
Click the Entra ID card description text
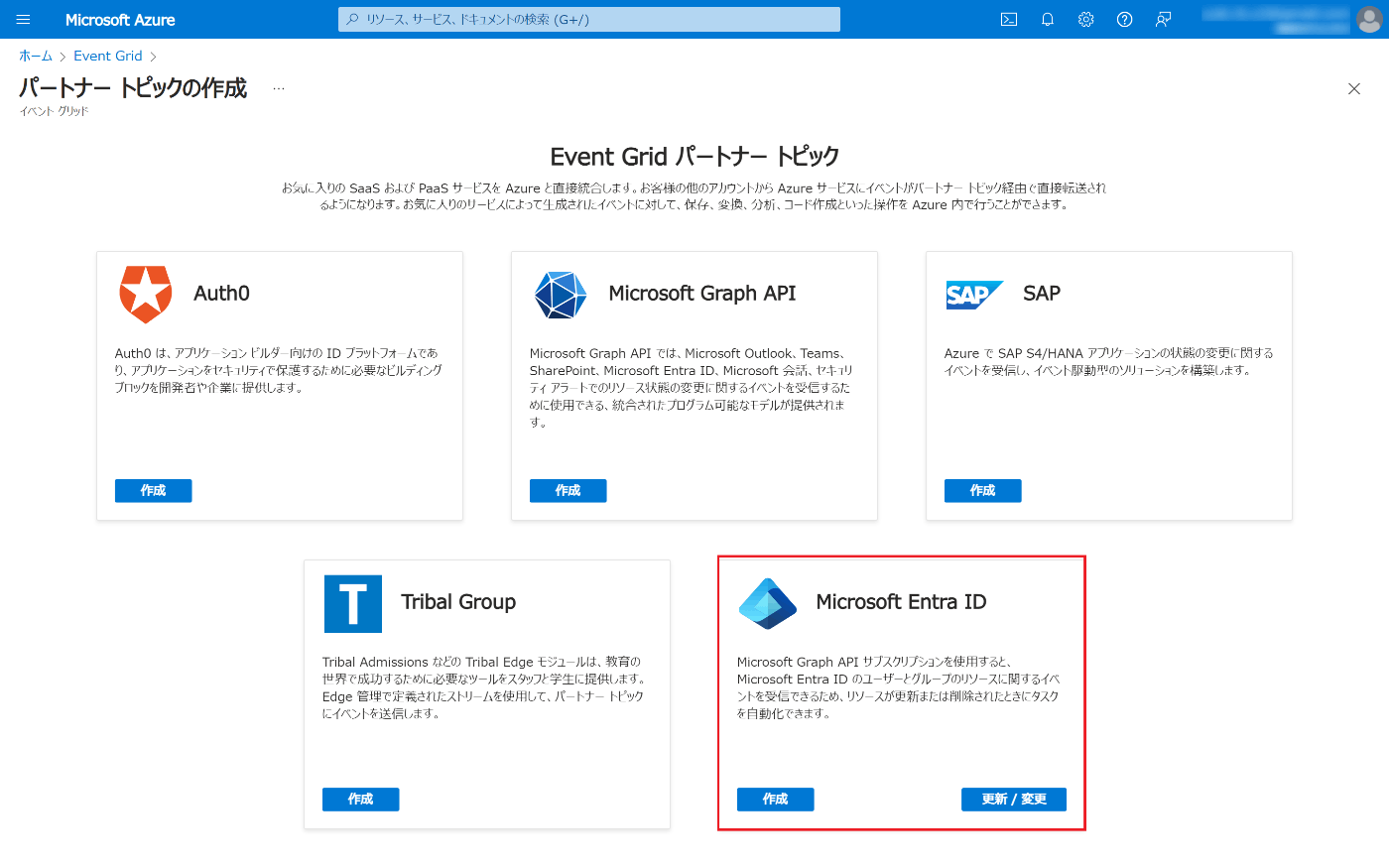[898, 687]
